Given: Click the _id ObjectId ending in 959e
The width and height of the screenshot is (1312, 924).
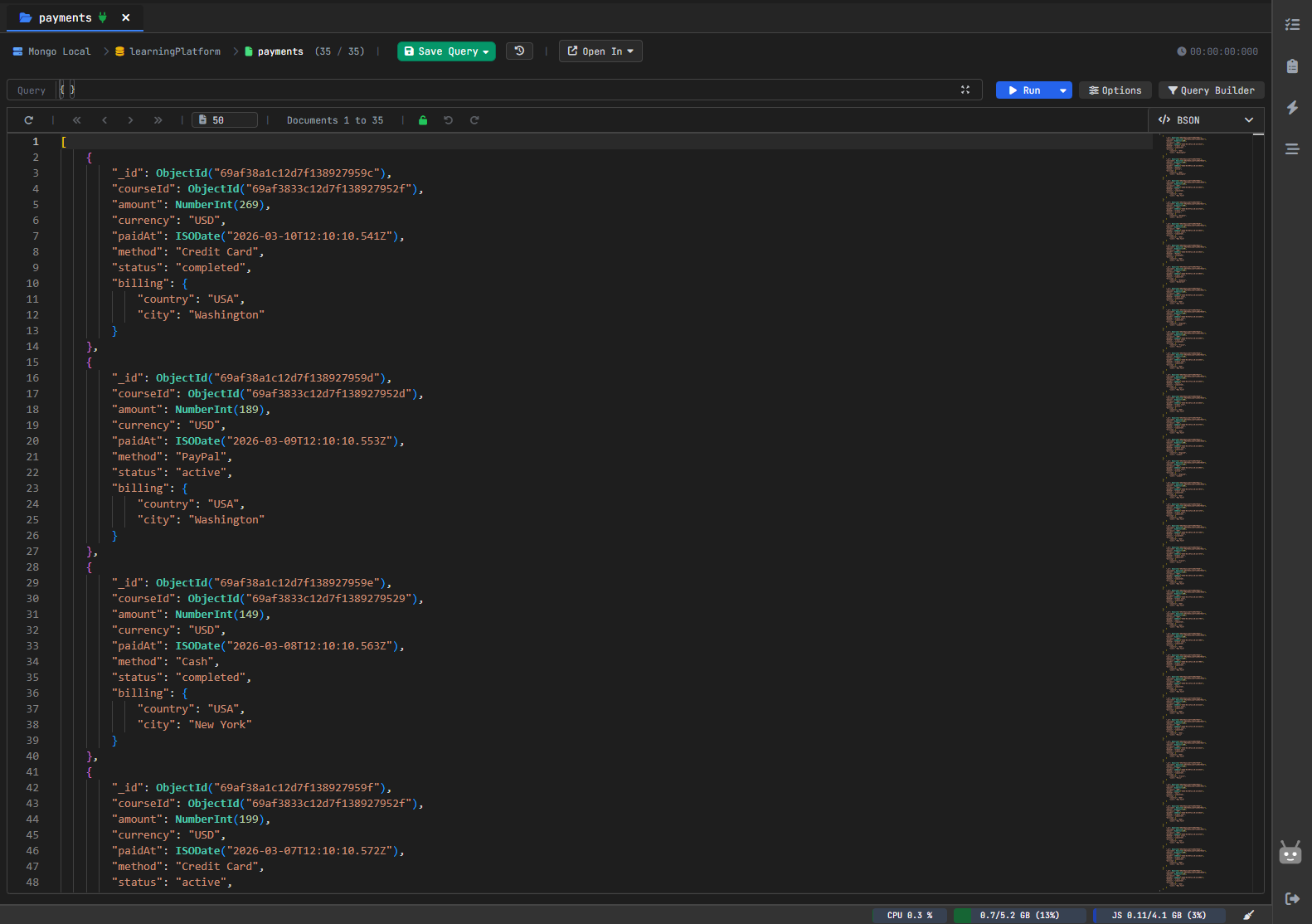Looking at the screenshot, I should pos(271,583).
